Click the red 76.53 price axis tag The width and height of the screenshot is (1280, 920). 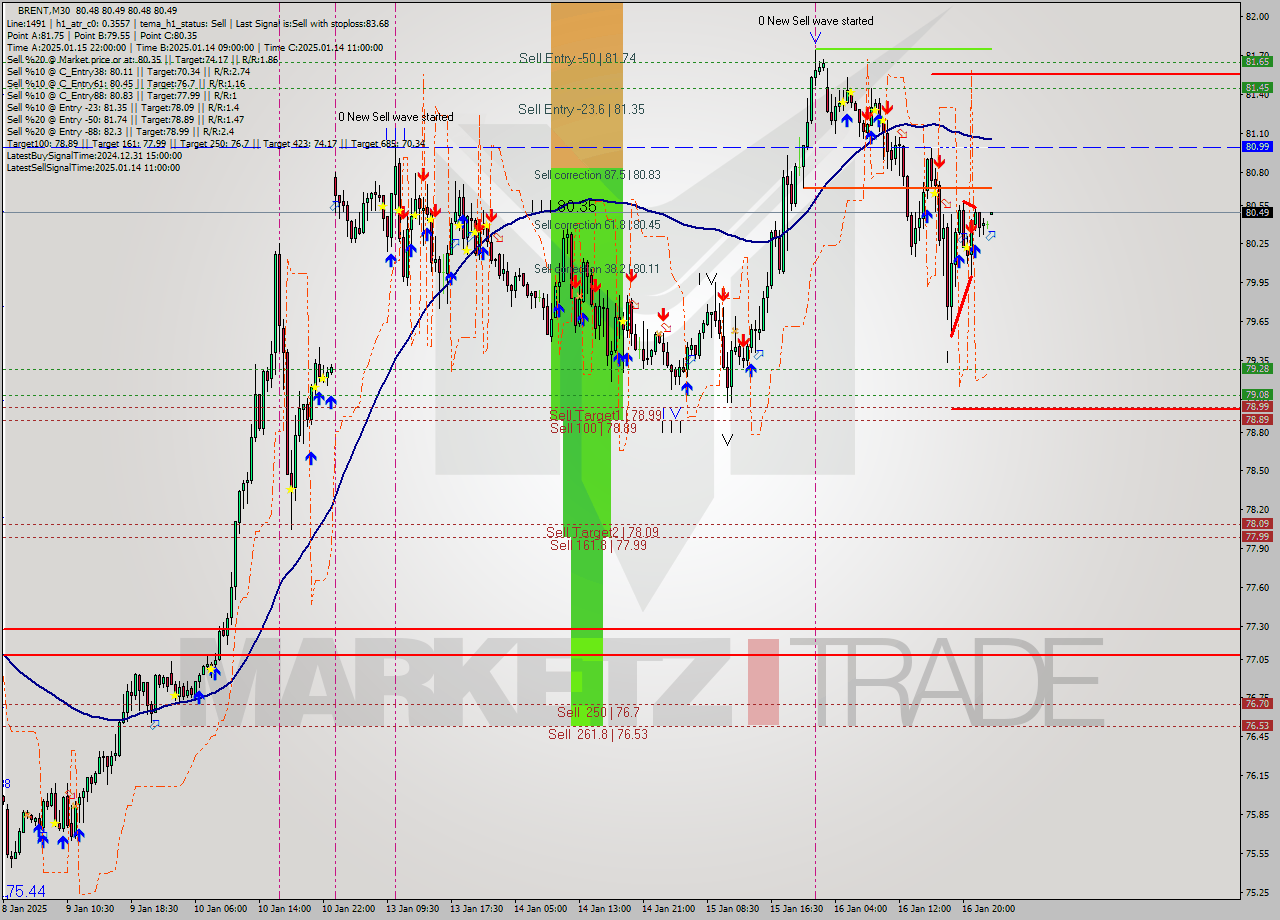point(1257,726)
